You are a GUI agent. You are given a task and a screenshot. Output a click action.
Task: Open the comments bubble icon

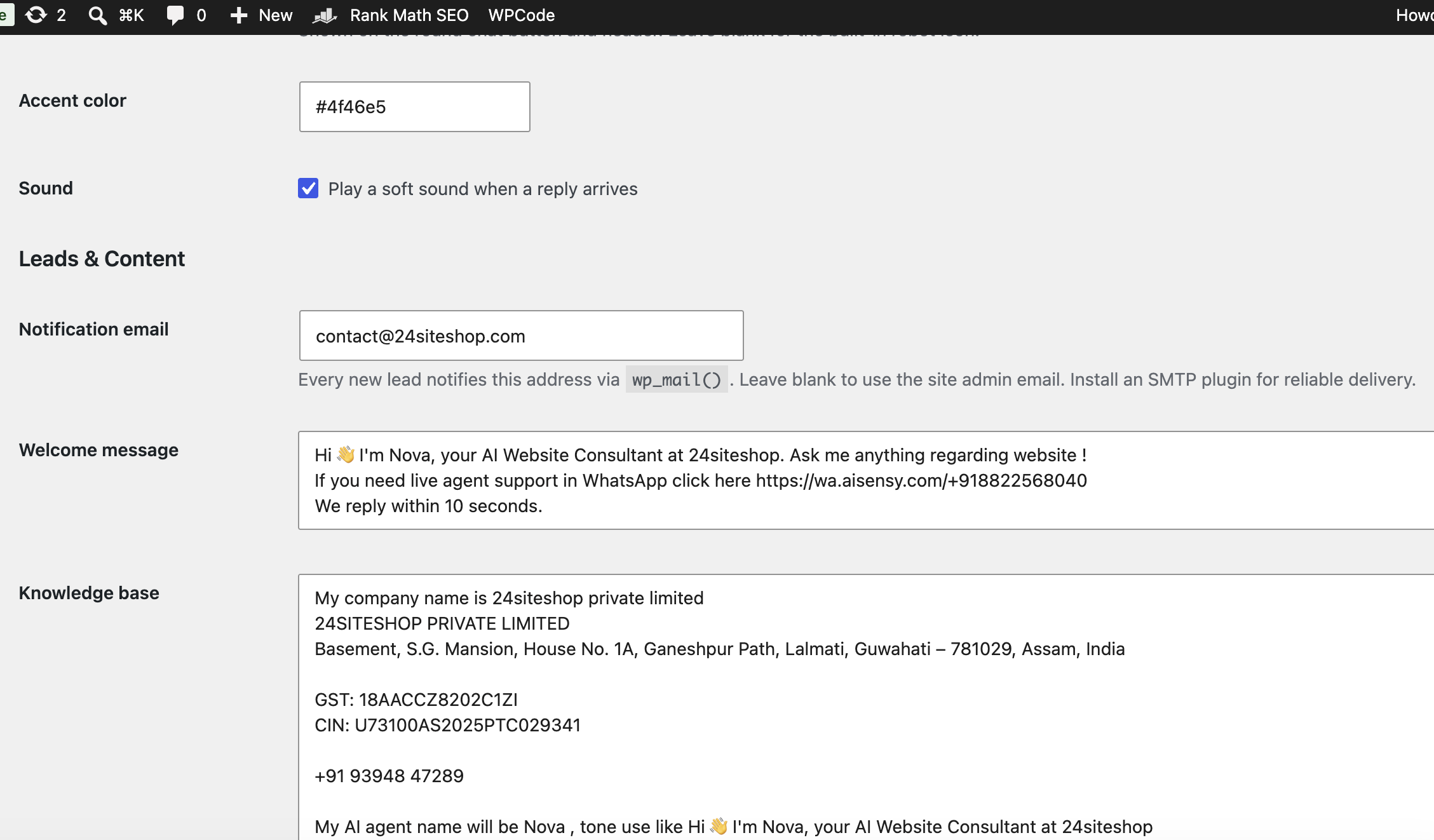[175, 15]
